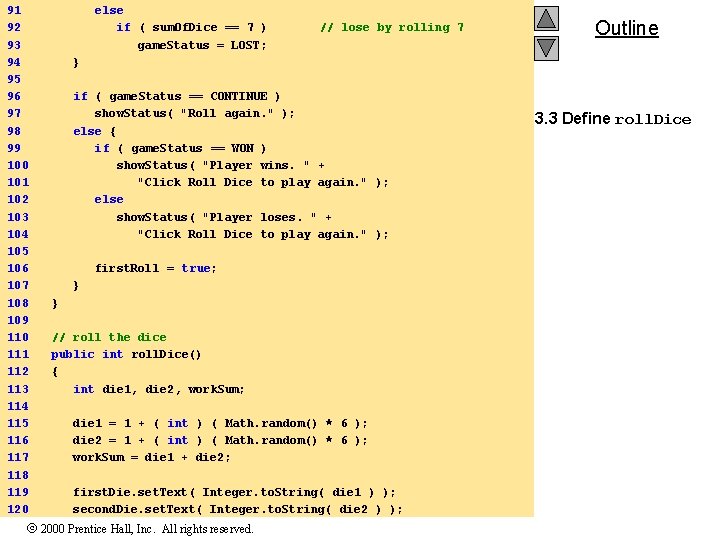Image resolution: width=720 pixels, height=540 pixels.
Task: Open the Outline link
Action: tap(626, 28)
